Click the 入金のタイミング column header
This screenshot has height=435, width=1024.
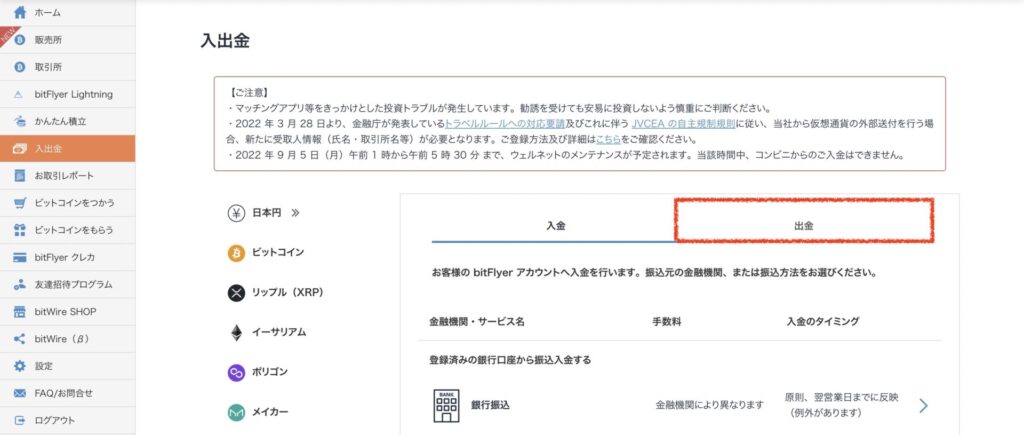coord(823,322)
